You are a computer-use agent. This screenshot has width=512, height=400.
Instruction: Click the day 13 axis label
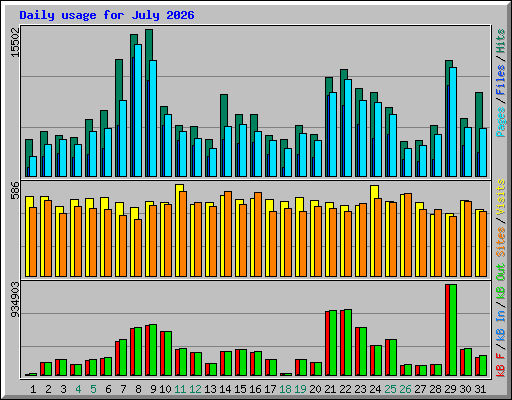point(210,389)
